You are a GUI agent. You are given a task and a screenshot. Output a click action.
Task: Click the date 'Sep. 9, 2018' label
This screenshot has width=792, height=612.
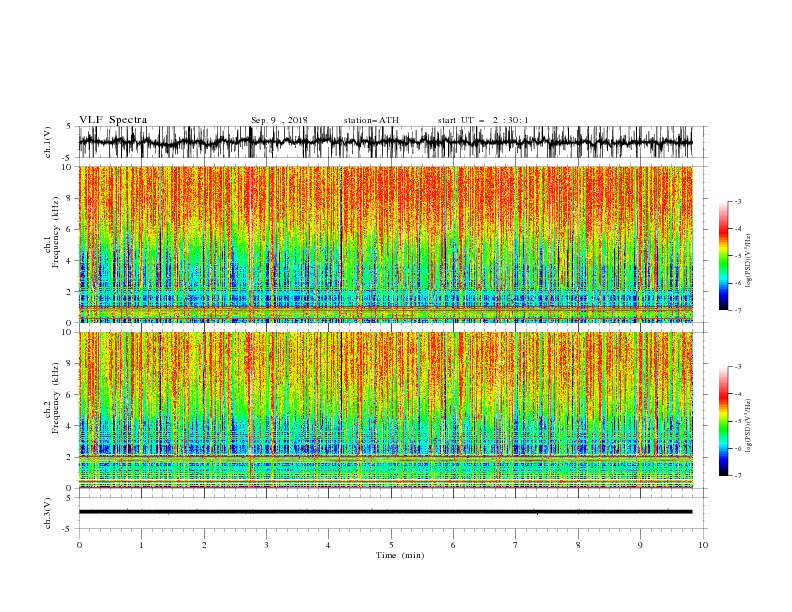click(279, 120)
